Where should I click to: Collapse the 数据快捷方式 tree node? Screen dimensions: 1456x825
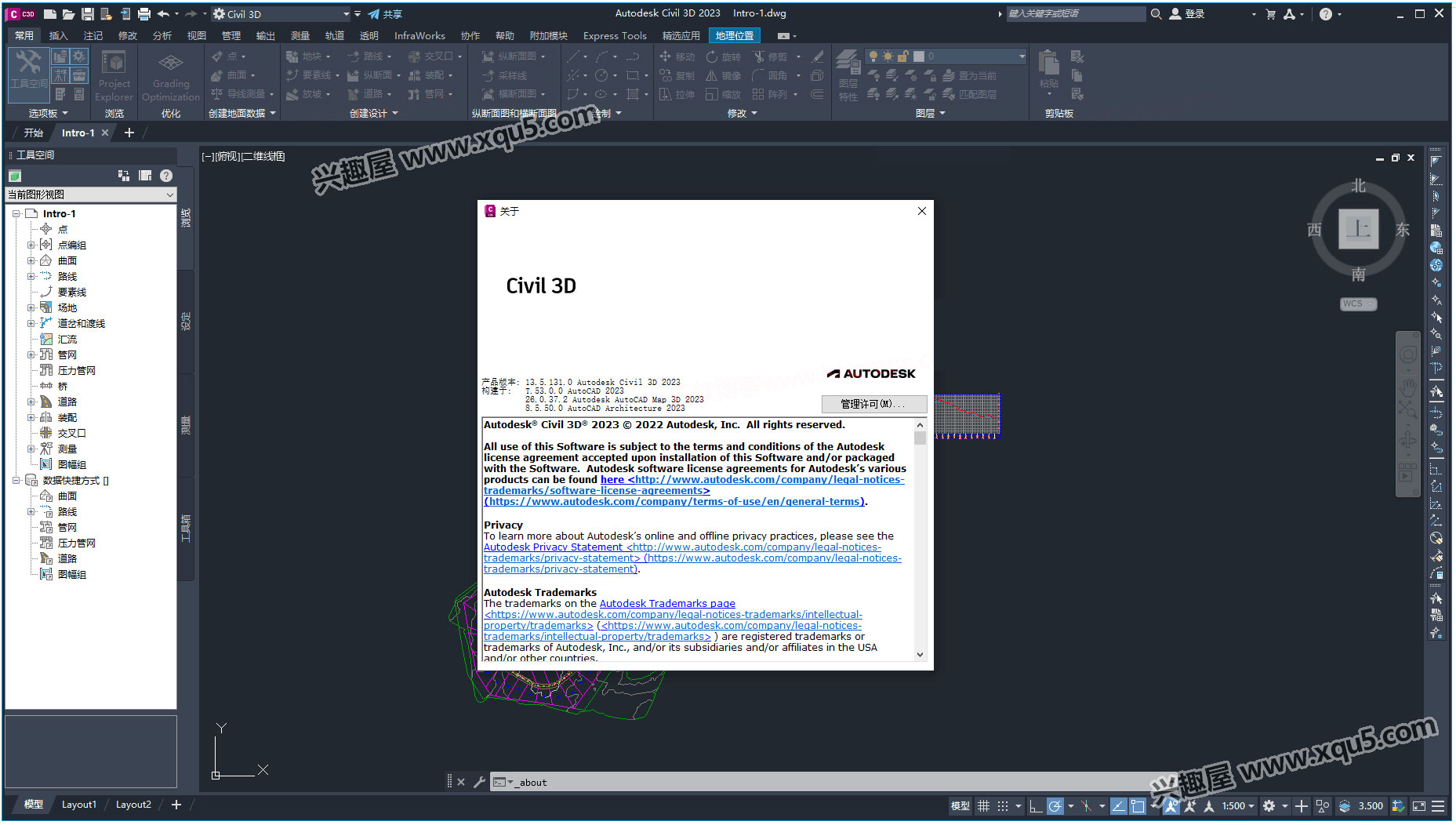16,480
